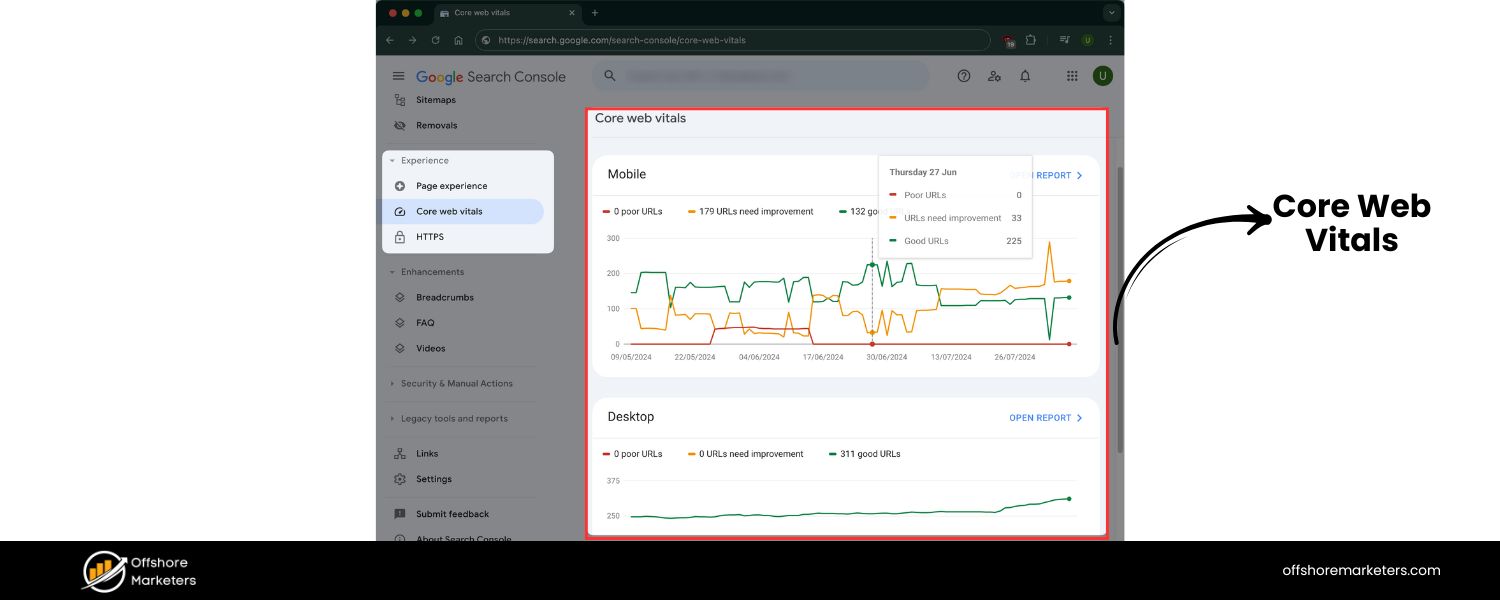Expand Legacy tools and reports section
The height and width of the screenshot is (600, 1500).
click(454, 419)
